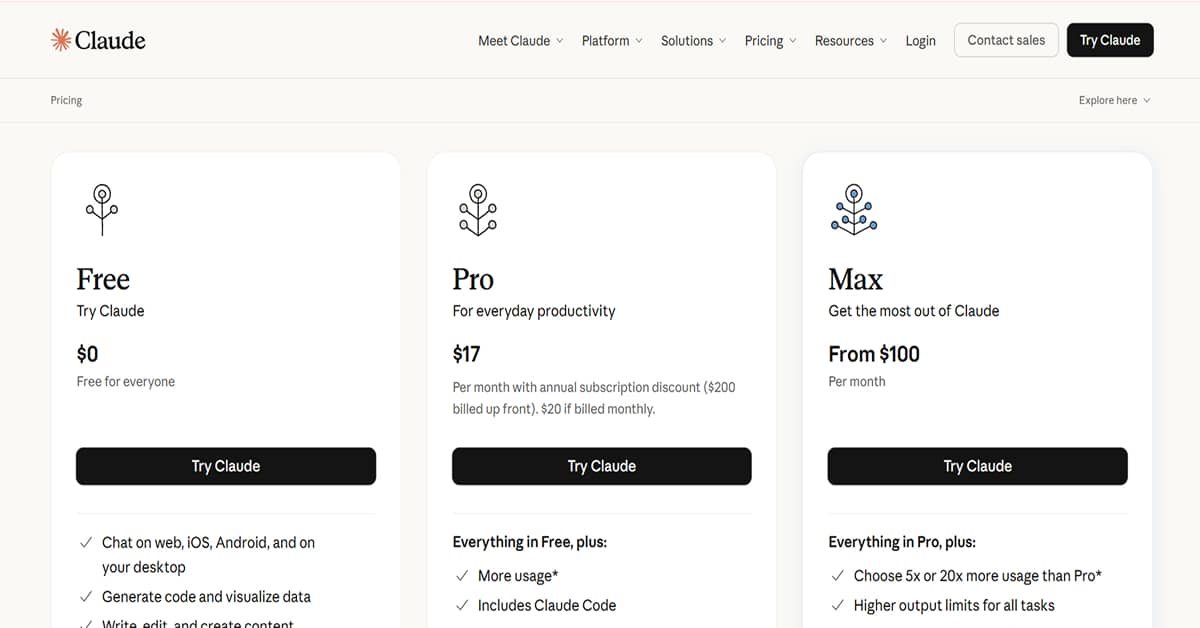Click 'Everything in Free, plus:' text
The width and height of the screenshot is (1200, 628).
coord(530,542)
